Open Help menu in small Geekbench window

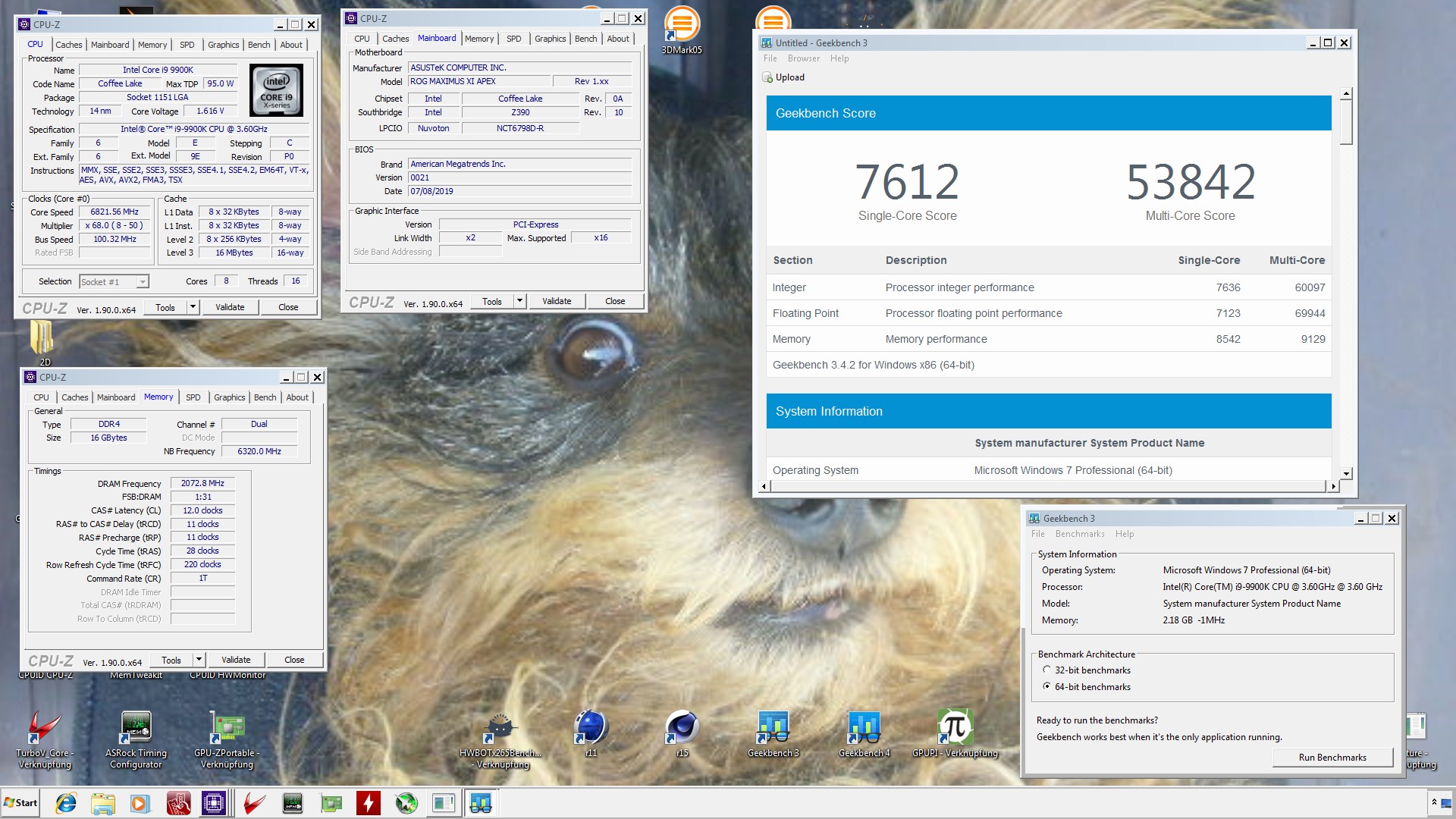pyautogui.click(x=1125, y=534)
